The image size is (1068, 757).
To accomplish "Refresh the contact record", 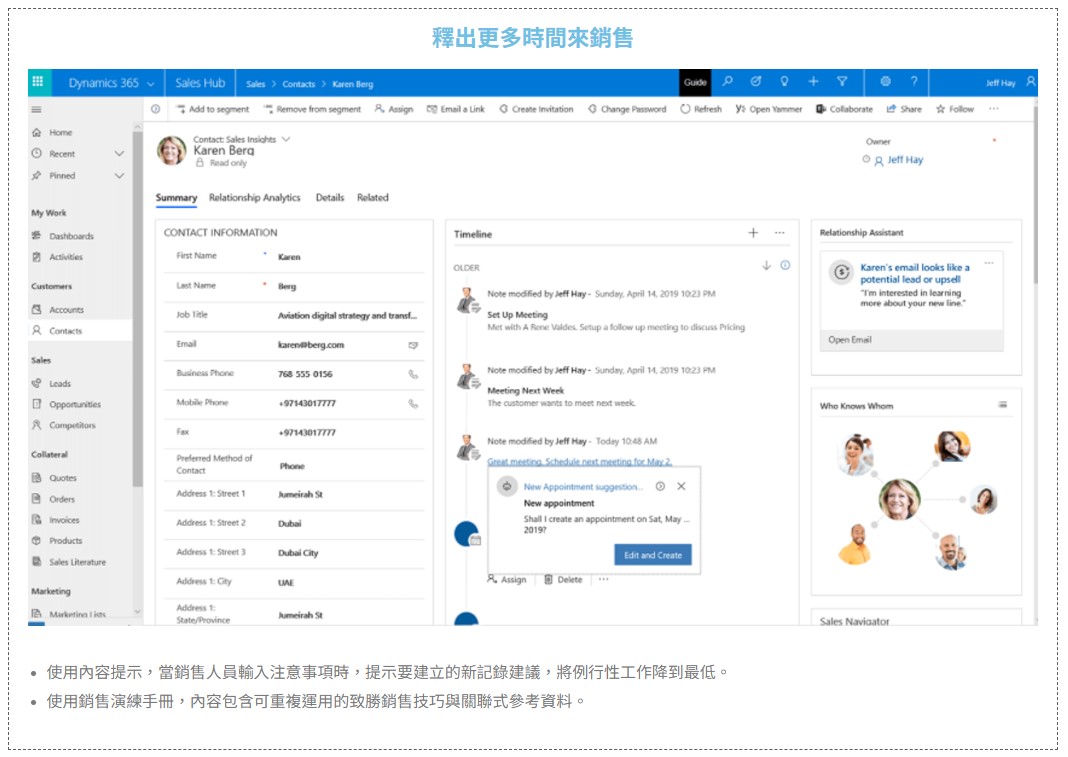I will point(701,109).
